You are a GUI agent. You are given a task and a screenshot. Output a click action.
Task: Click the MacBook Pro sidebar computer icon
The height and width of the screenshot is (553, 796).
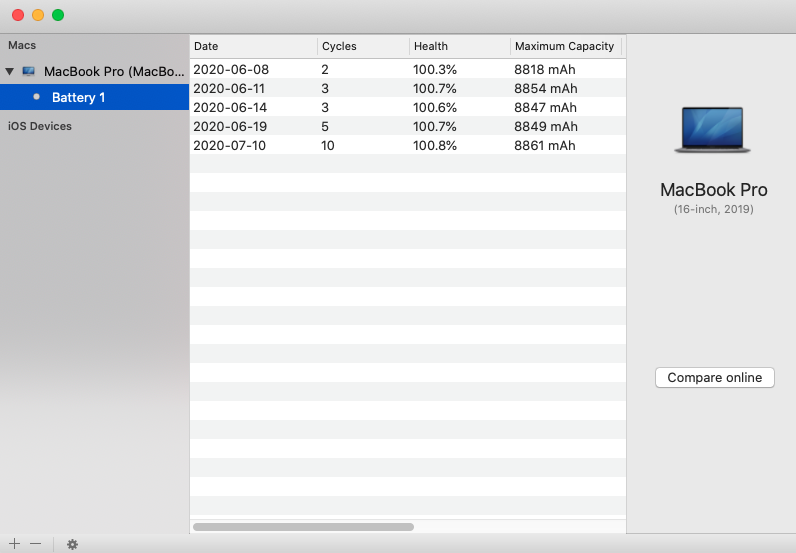(28, 71)
